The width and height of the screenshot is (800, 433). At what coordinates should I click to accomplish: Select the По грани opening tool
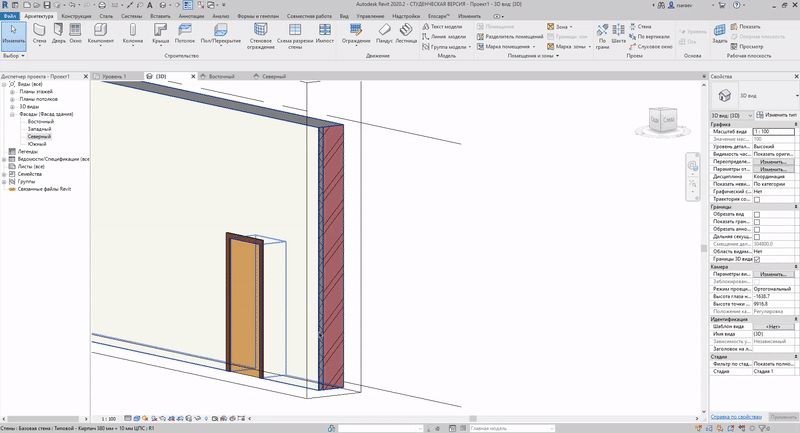[x=603, y=36]
